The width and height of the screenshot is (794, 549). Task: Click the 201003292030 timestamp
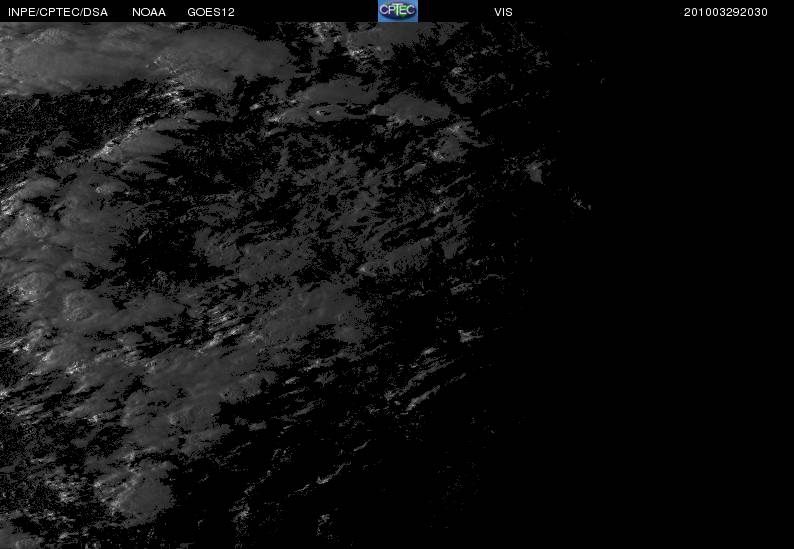[726, 12]
